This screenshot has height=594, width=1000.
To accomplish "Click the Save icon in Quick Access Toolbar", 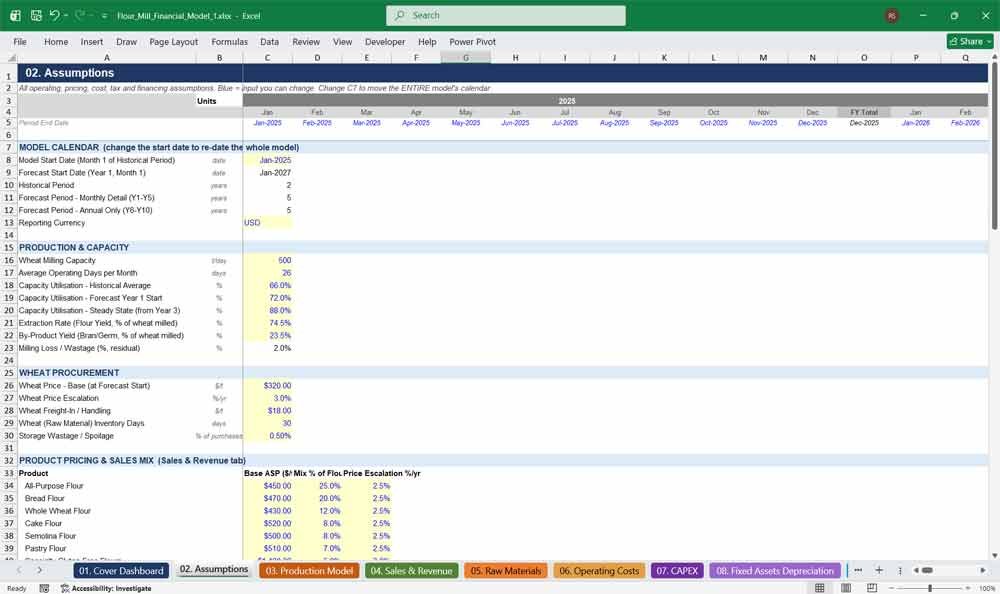I will pos(36,15).
